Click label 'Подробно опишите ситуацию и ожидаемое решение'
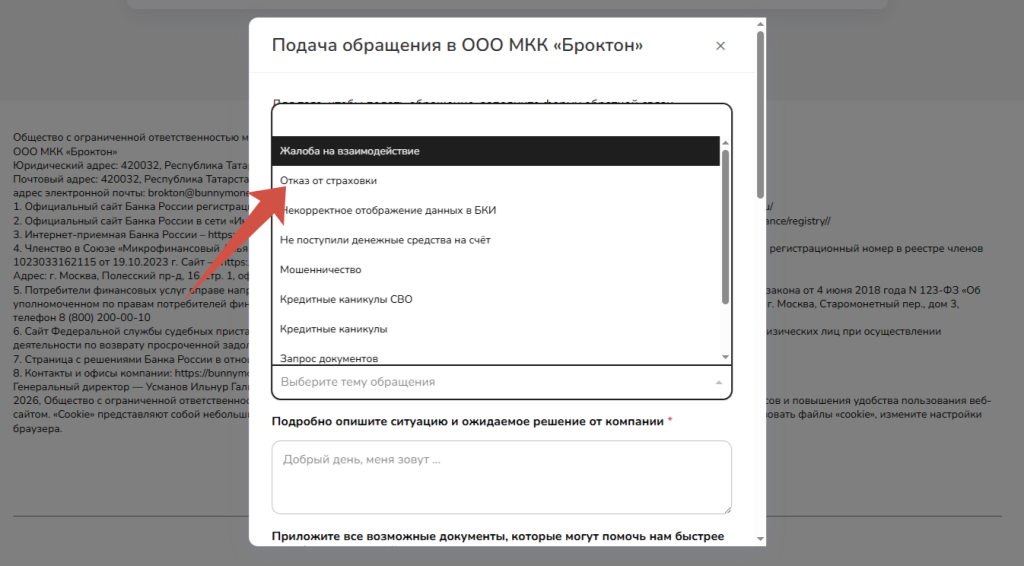Screen dimensions: 1024x566 [x=468, y=422]
